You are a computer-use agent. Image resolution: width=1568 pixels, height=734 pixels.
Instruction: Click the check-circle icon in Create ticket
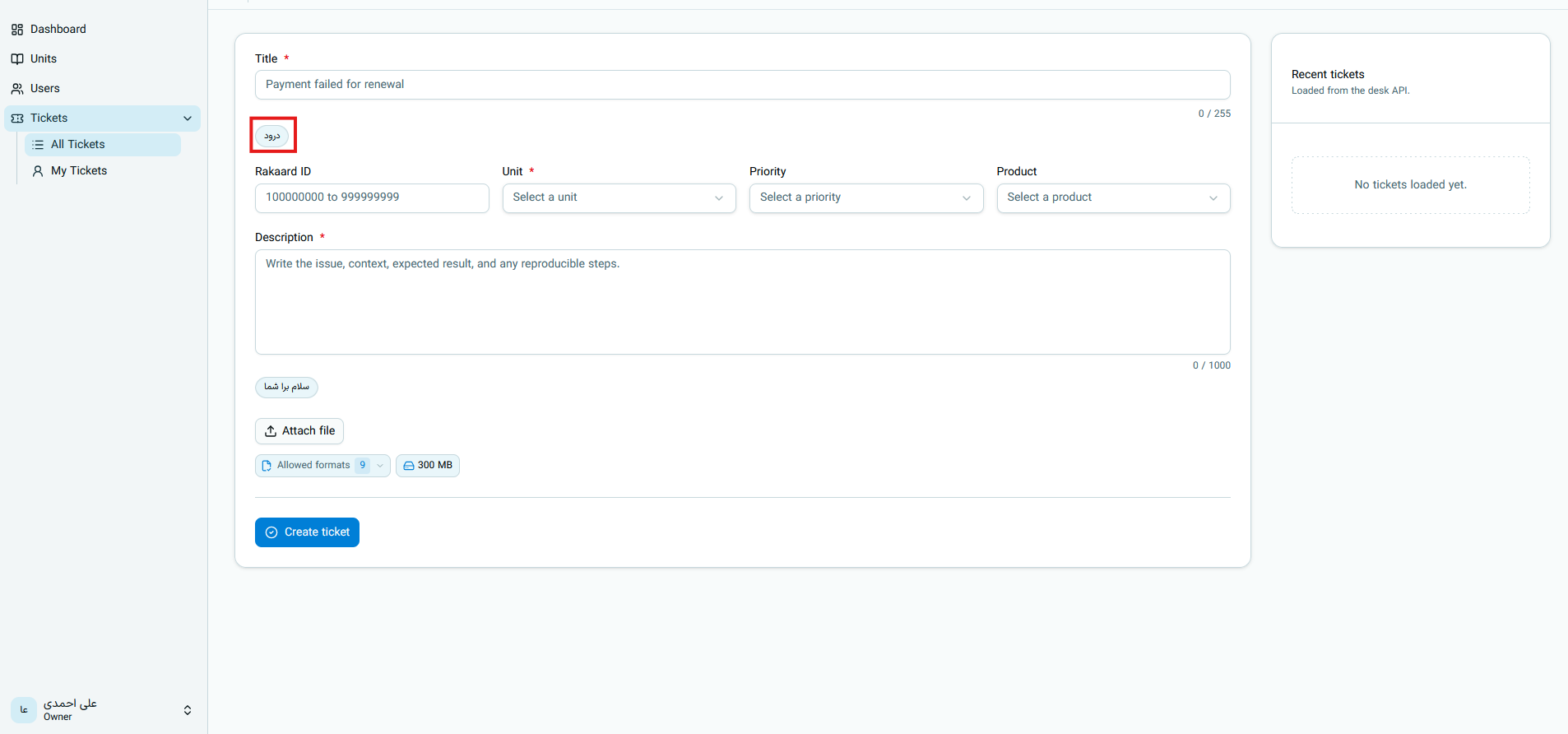point(271,532)
